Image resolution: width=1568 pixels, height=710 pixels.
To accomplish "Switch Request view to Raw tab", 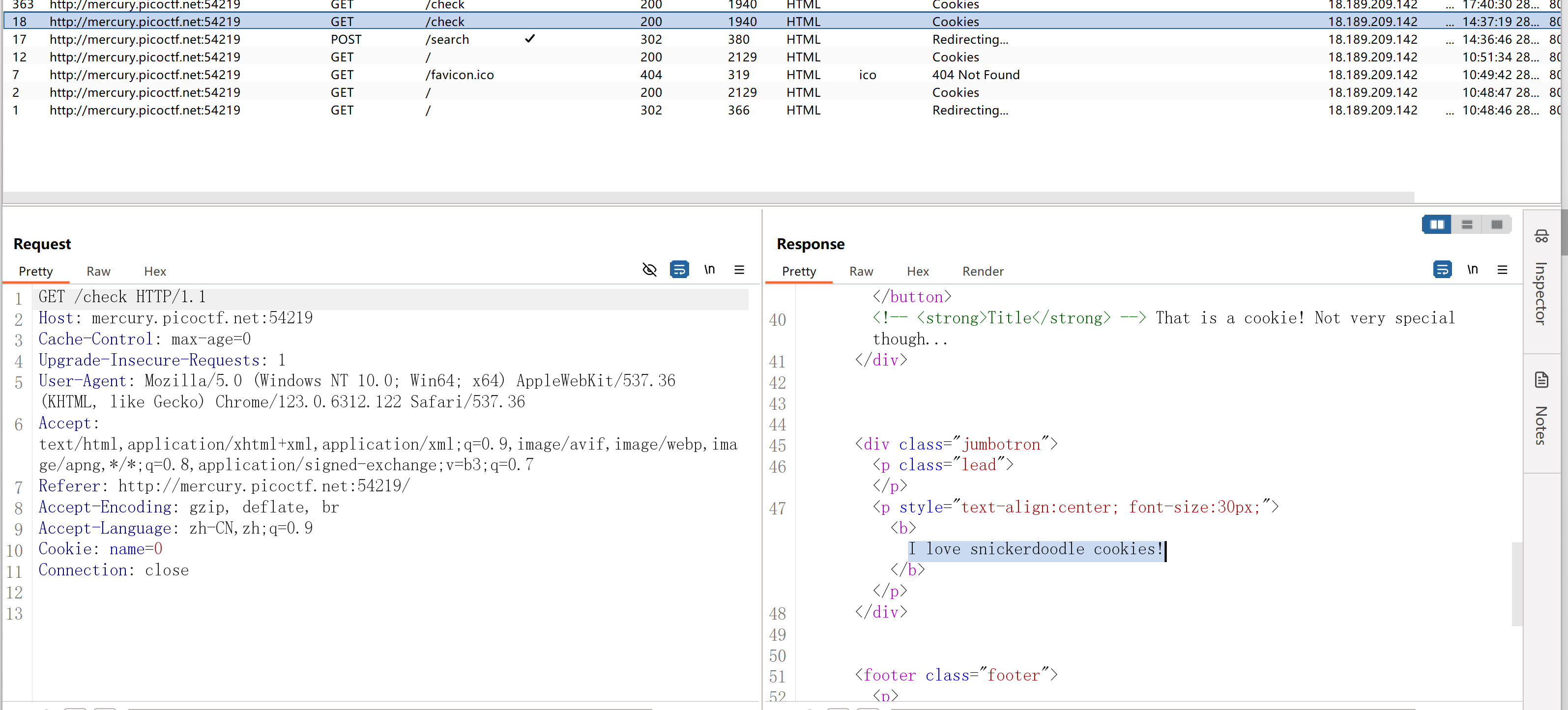I will [98, 271].
